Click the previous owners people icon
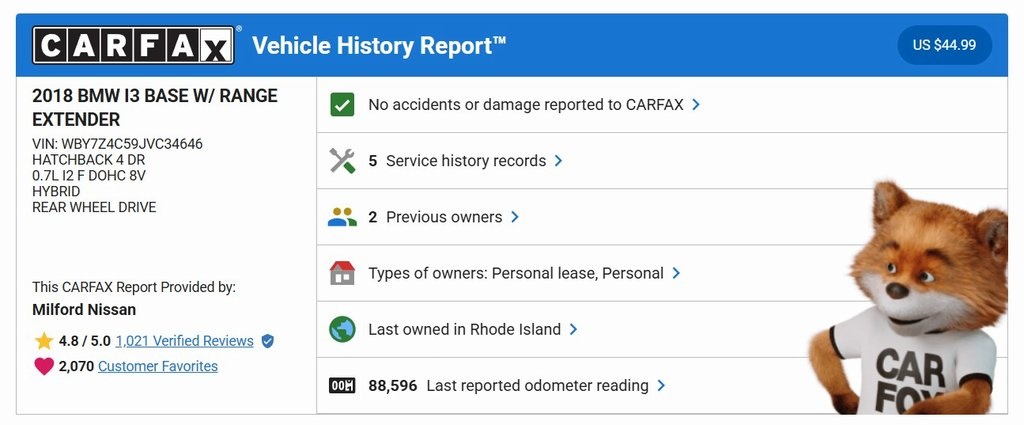 [x=342, y=217]
